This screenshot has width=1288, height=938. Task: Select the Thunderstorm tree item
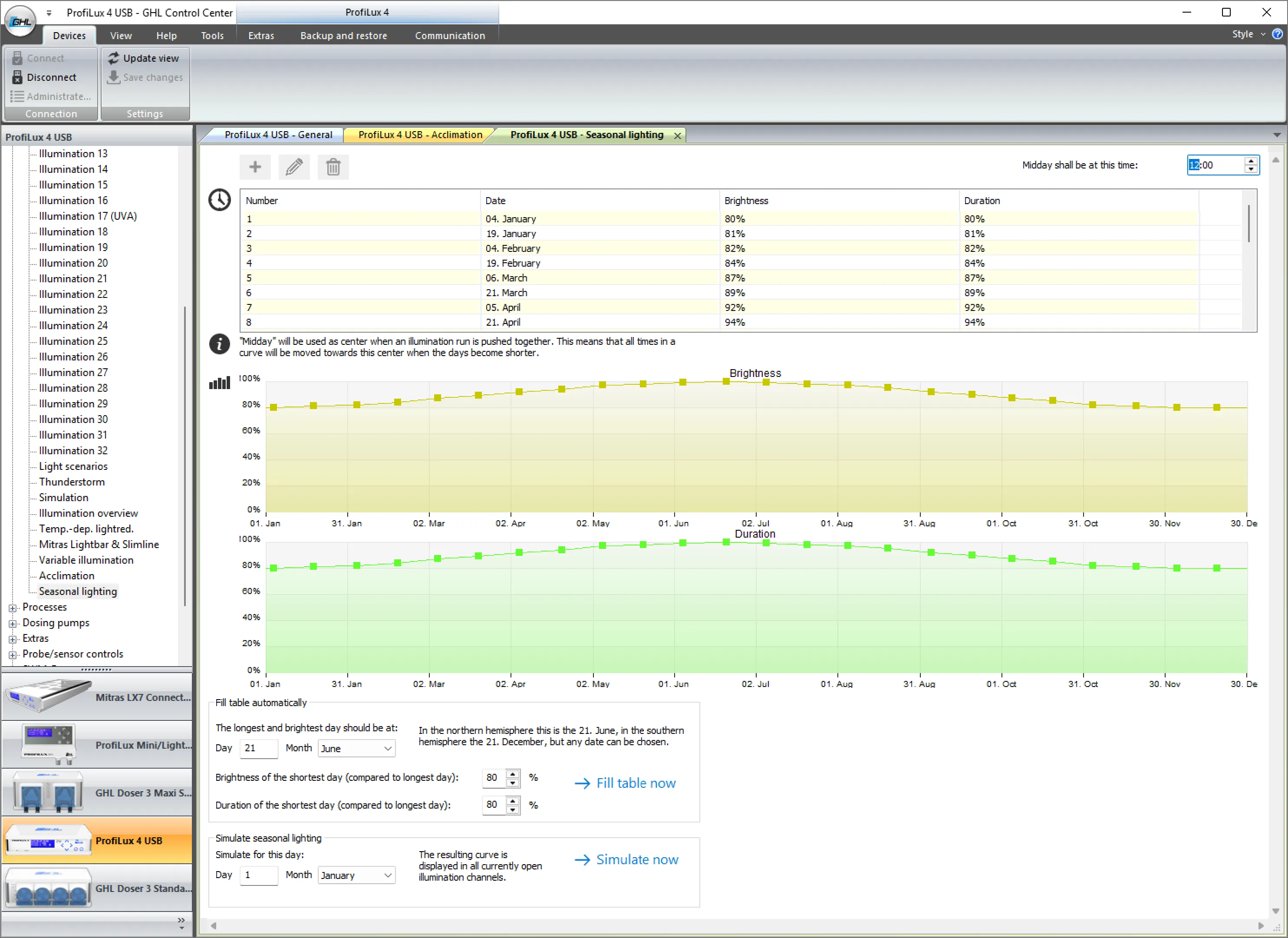(72, 482)
